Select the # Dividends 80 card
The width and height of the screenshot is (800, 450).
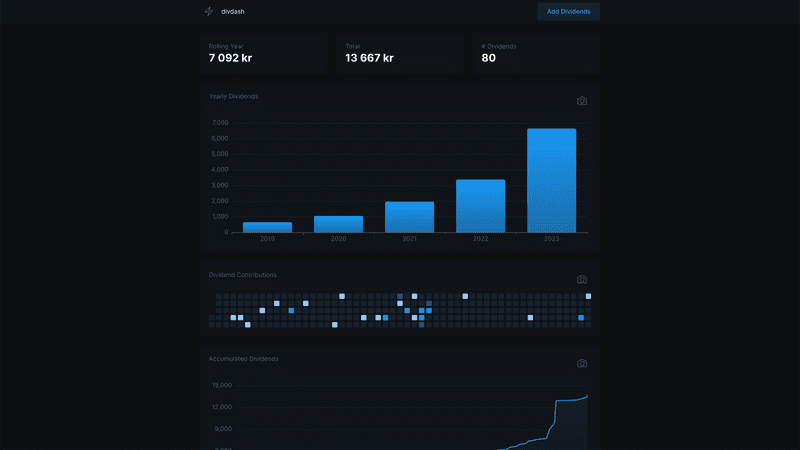point(536,54)
